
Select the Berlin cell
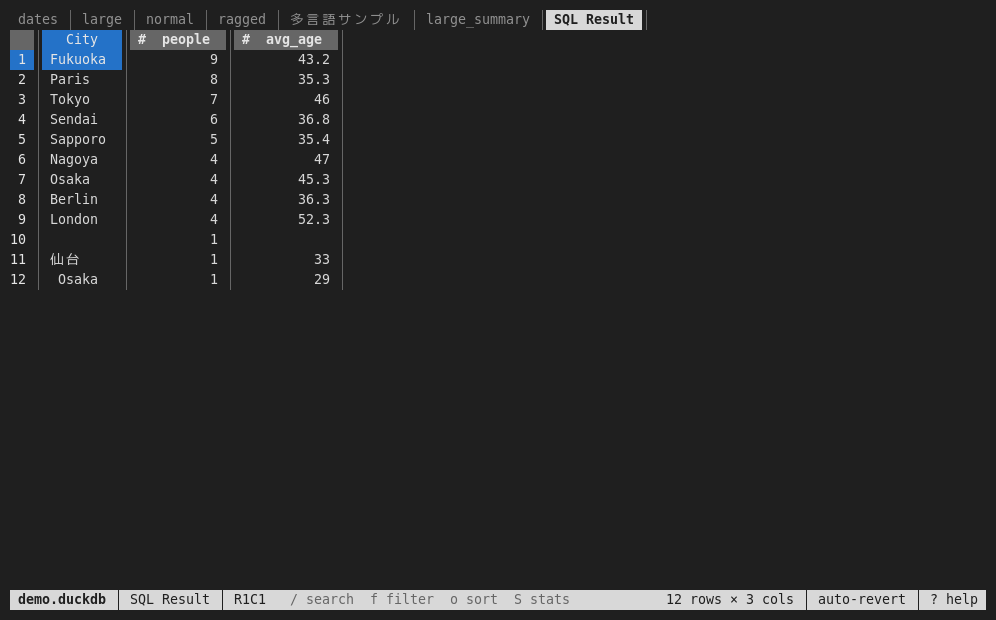[82, 199]
